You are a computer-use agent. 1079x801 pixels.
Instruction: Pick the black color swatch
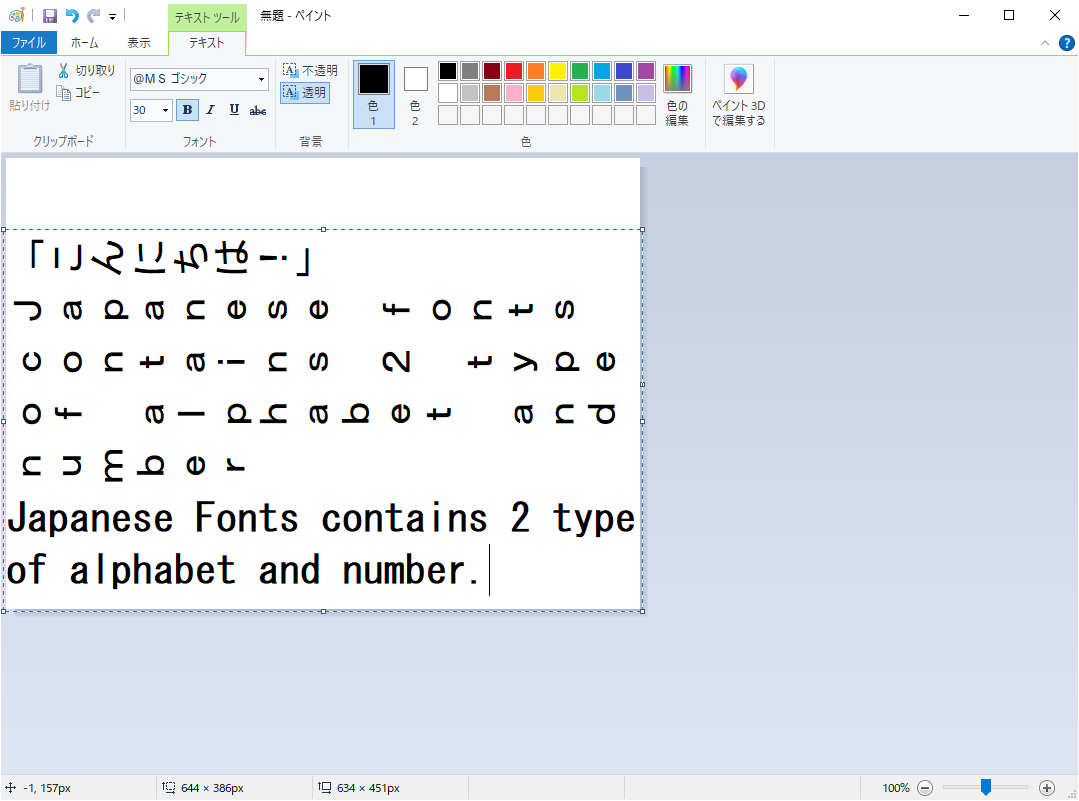(x=448, y=71)
